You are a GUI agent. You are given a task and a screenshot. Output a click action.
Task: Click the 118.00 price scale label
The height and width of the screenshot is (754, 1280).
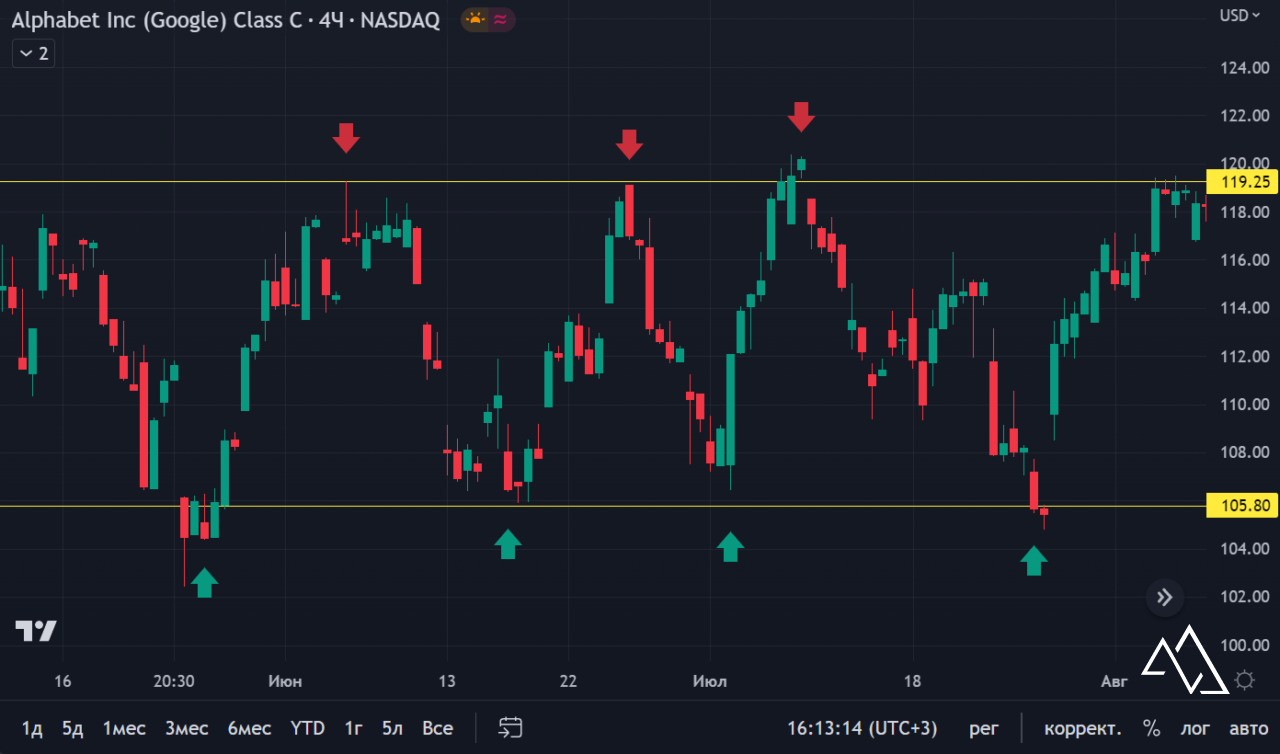click(x=1246, y=212)
